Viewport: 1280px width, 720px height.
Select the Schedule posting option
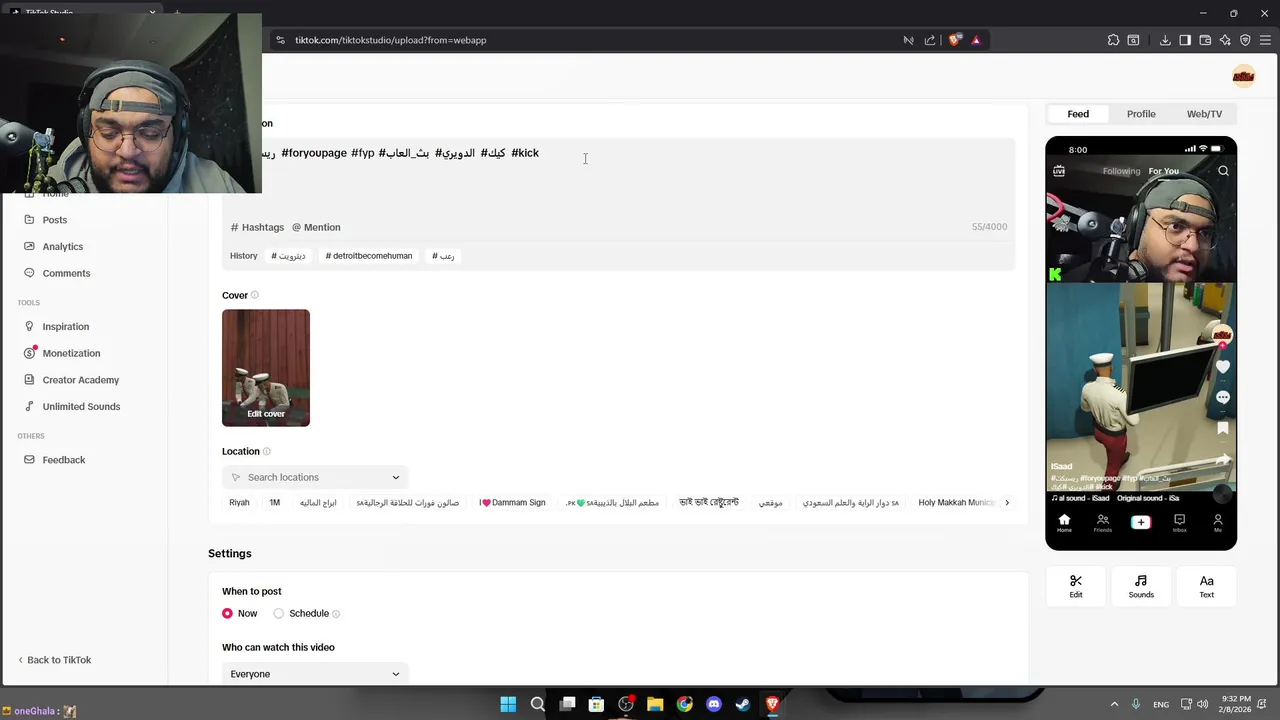tap(279, 614)
